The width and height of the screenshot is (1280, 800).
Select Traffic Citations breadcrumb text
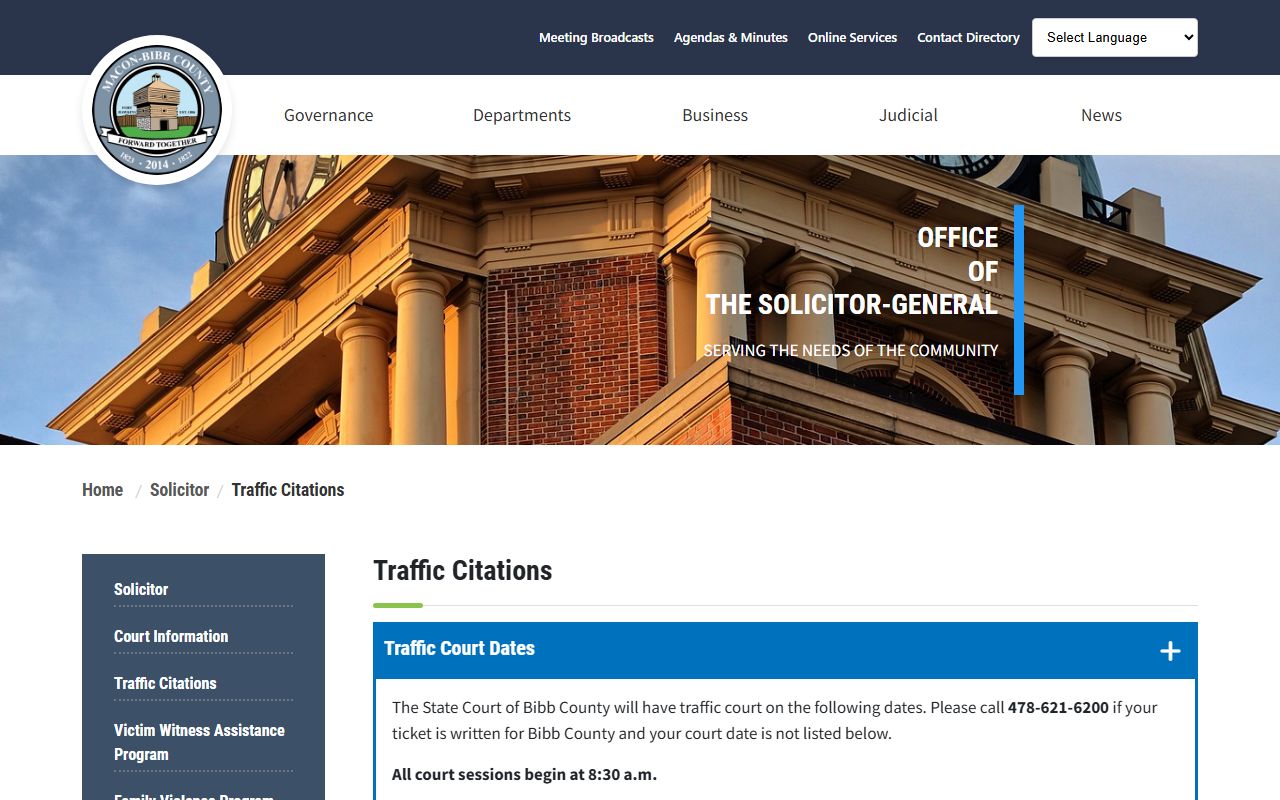pyautogui.click(x=288, y=490)
